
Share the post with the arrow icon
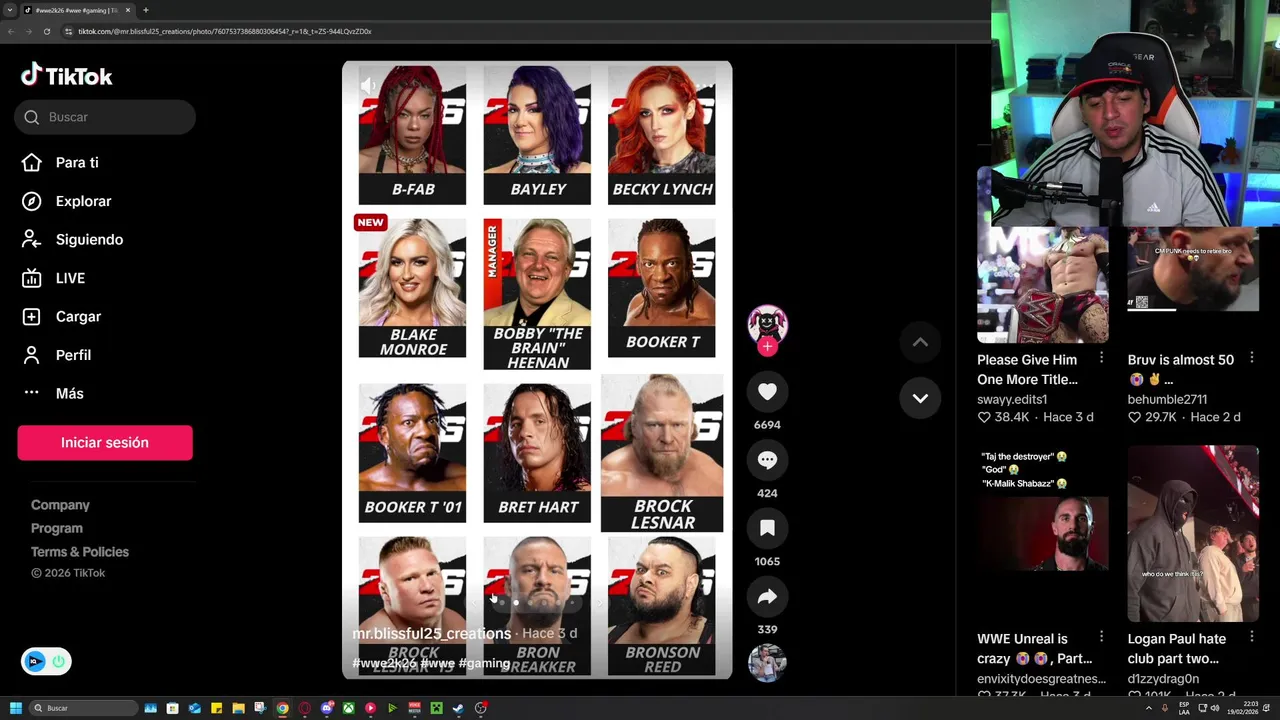767,597
